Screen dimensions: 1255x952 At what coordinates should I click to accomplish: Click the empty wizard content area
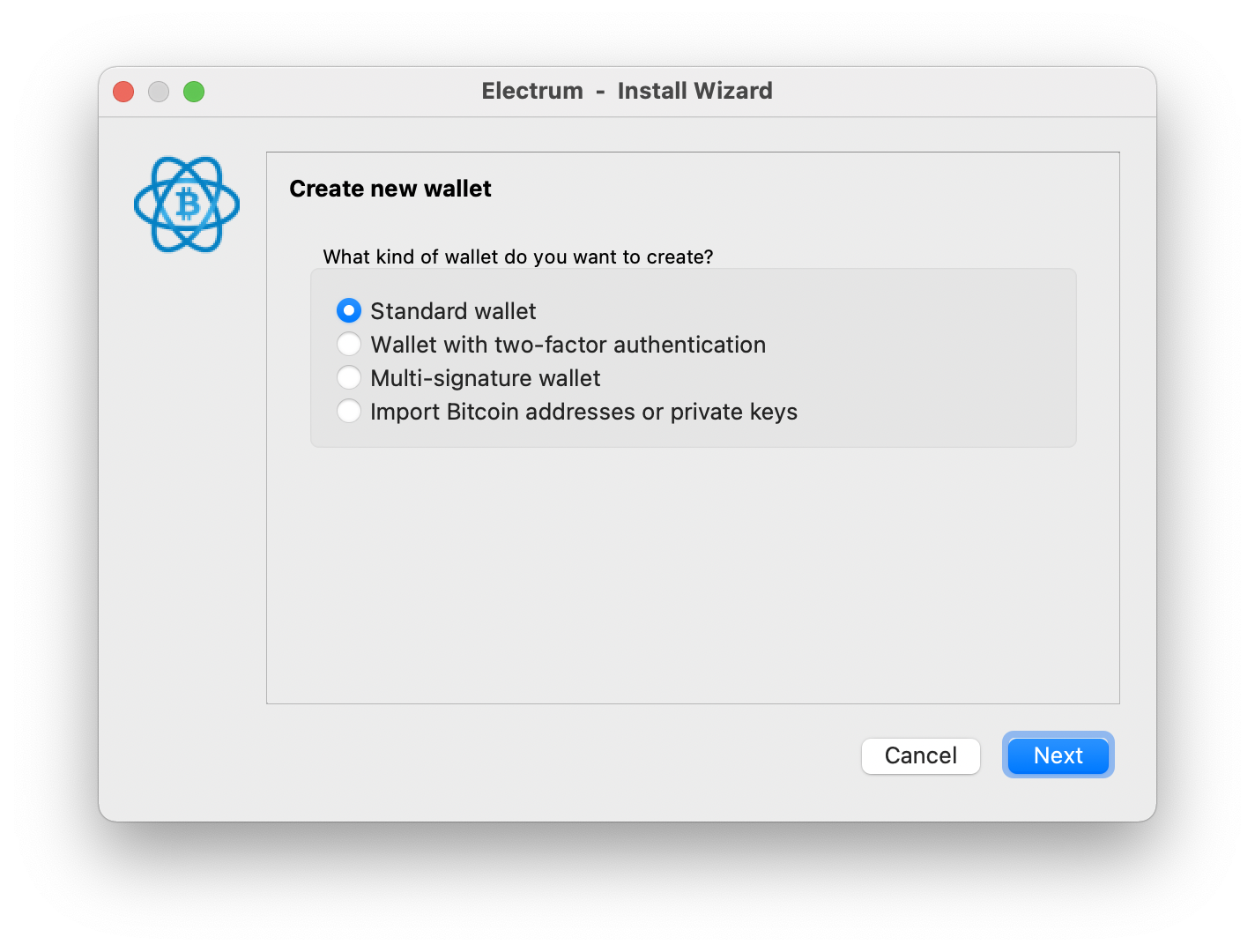(x=693, y=573)
